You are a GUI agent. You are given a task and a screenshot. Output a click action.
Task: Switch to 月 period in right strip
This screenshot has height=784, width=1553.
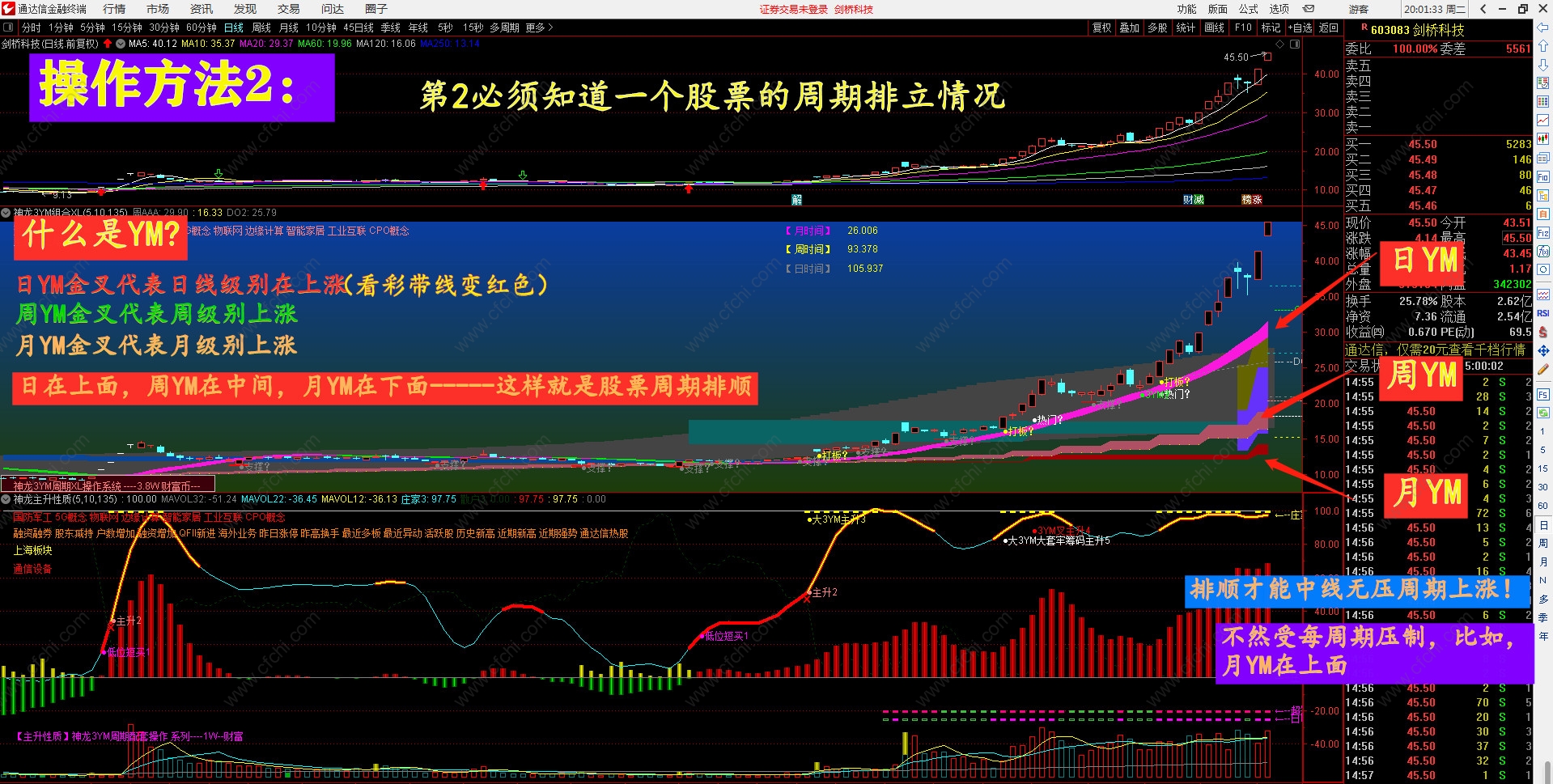(x=1543, y=562)
